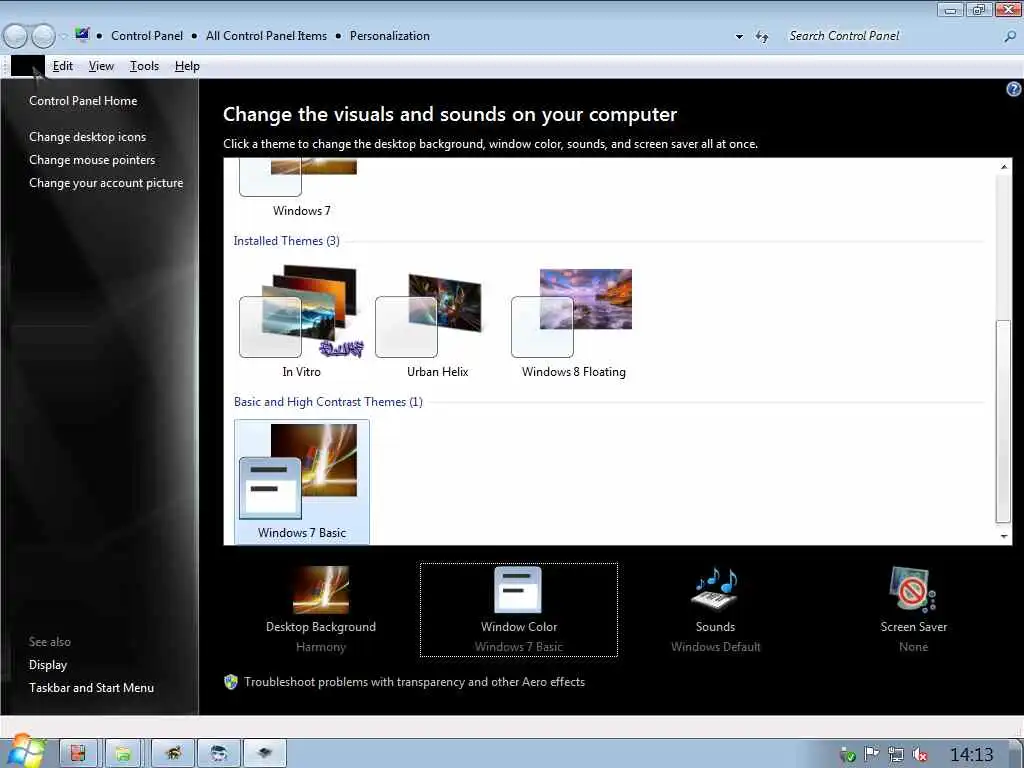Click the green checkmark security tray icon

(848, 756)
